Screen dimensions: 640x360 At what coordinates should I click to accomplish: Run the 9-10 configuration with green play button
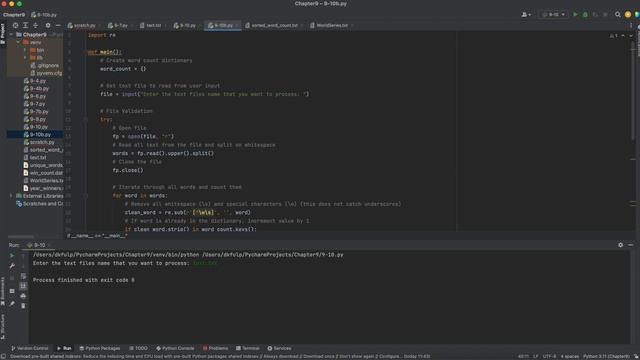[x=576, y=15]
